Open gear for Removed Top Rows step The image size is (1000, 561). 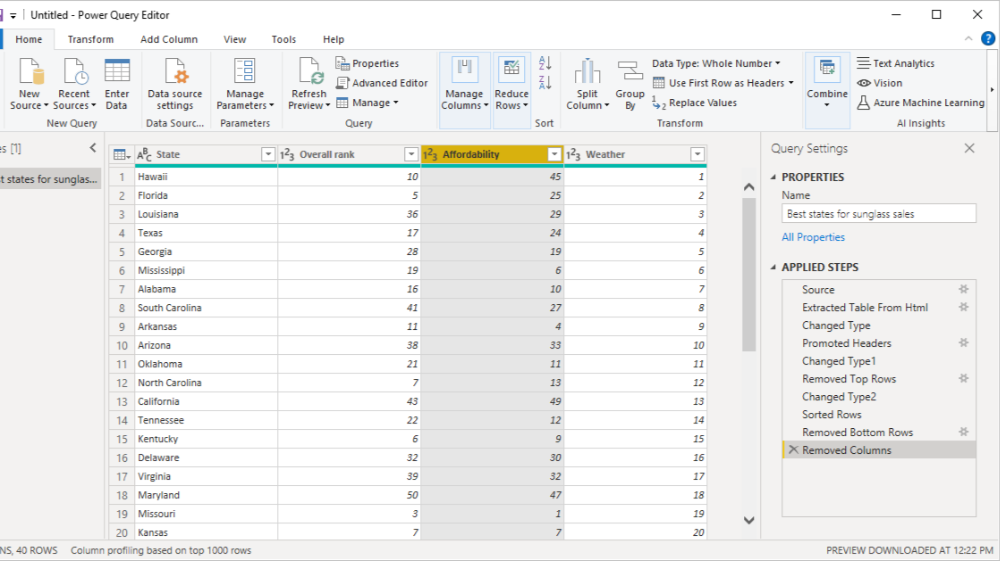tap(964, 379)
